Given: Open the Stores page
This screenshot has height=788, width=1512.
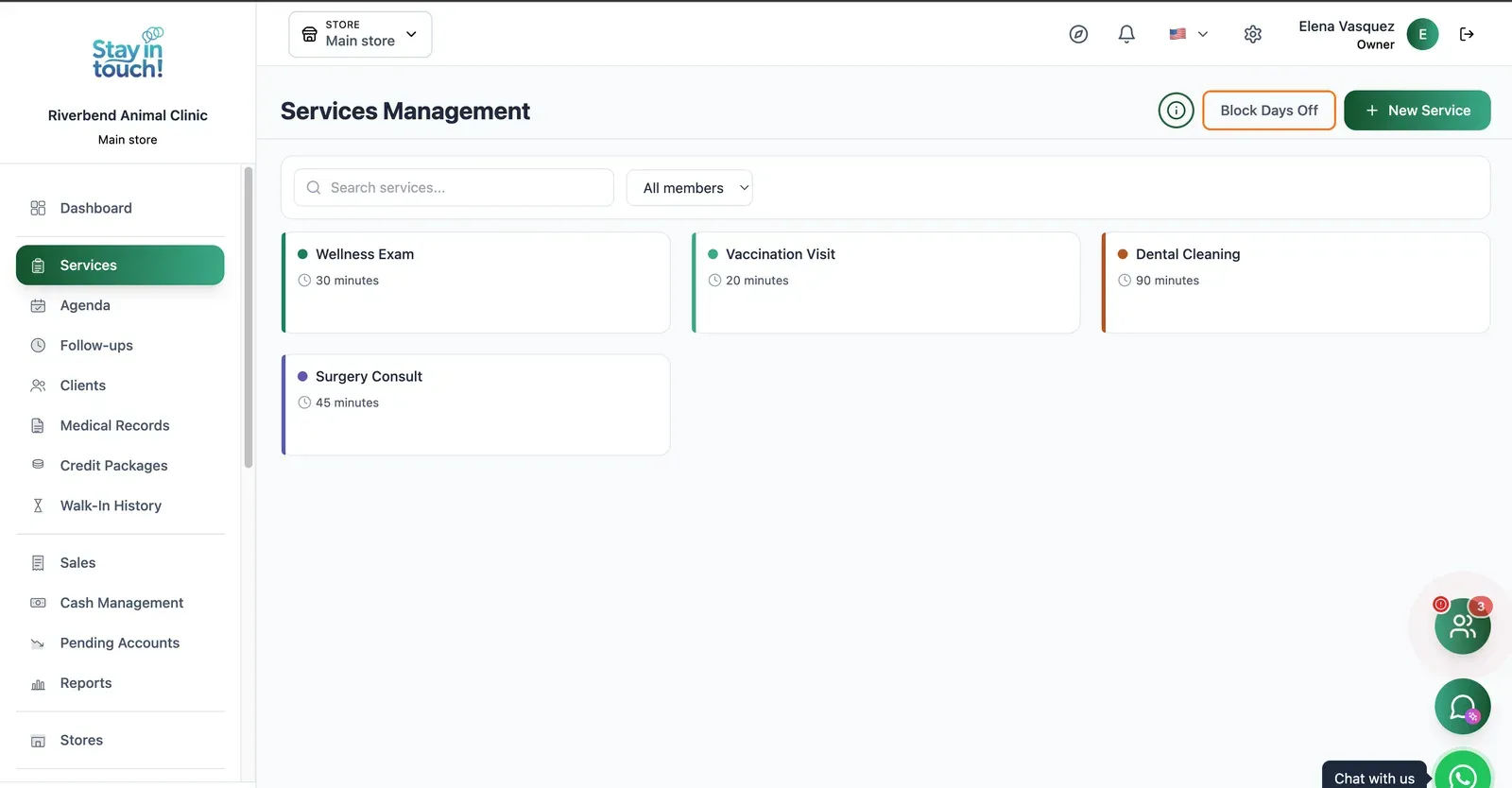Looking at the screenshot, I should (x=120, y=741).
